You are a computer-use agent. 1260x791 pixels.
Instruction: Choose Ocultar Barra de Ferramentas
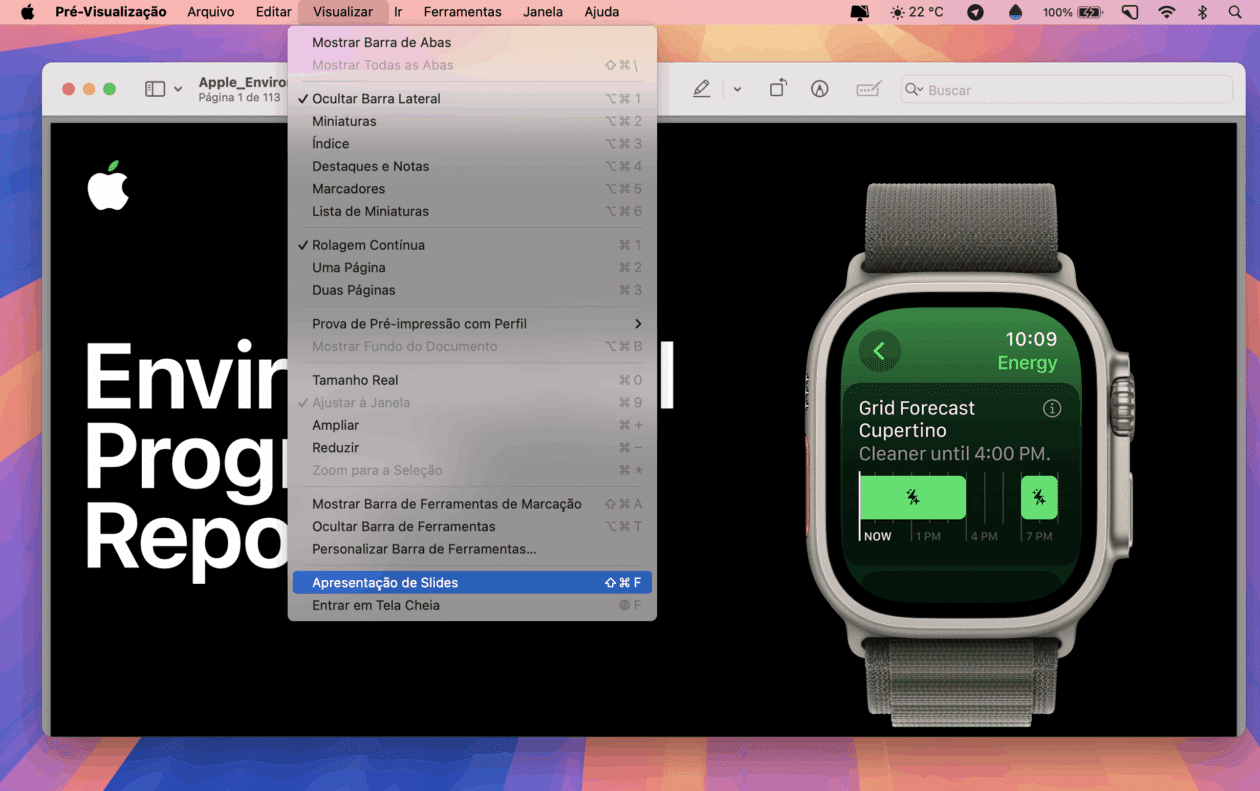[x=472, y=526]
